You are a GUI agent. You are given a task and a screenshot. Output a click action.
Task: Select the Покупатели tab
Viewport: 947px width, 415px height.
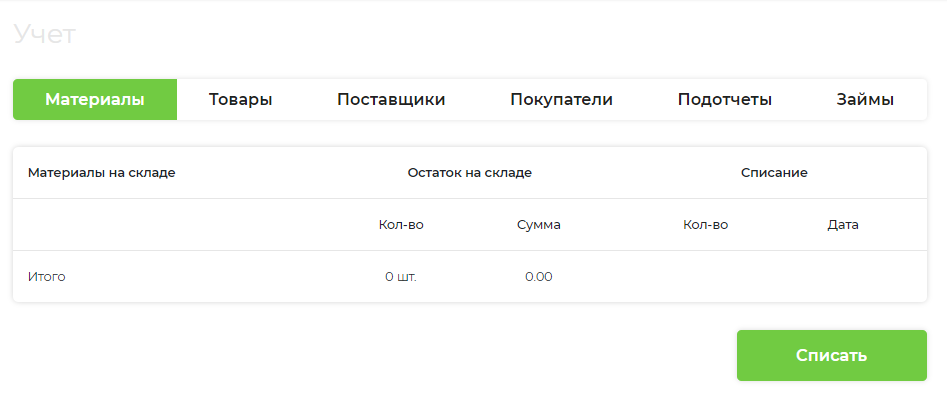click(561, 100)
